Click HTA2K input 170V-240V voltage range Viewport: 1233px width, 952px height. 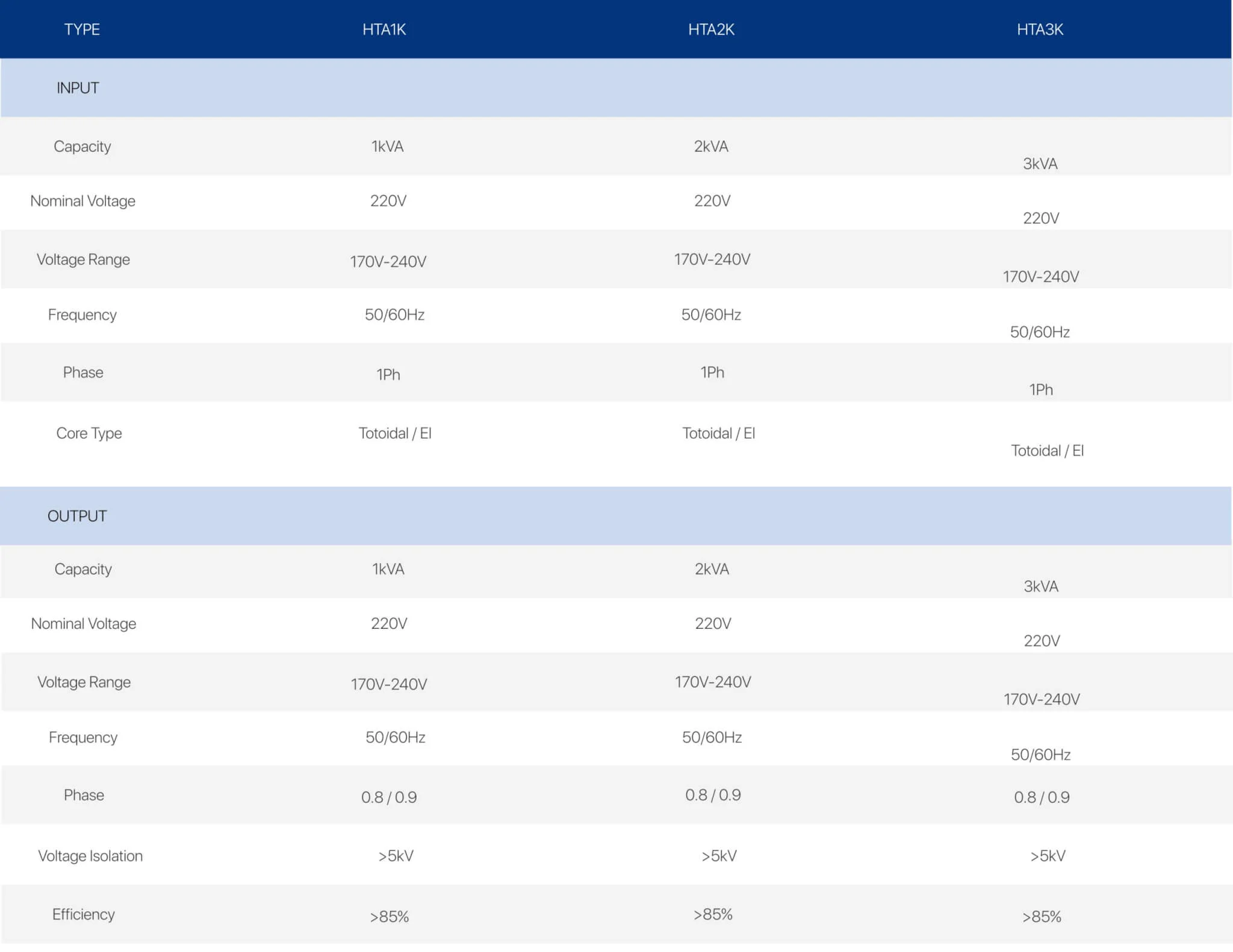(x=712, y=259)
